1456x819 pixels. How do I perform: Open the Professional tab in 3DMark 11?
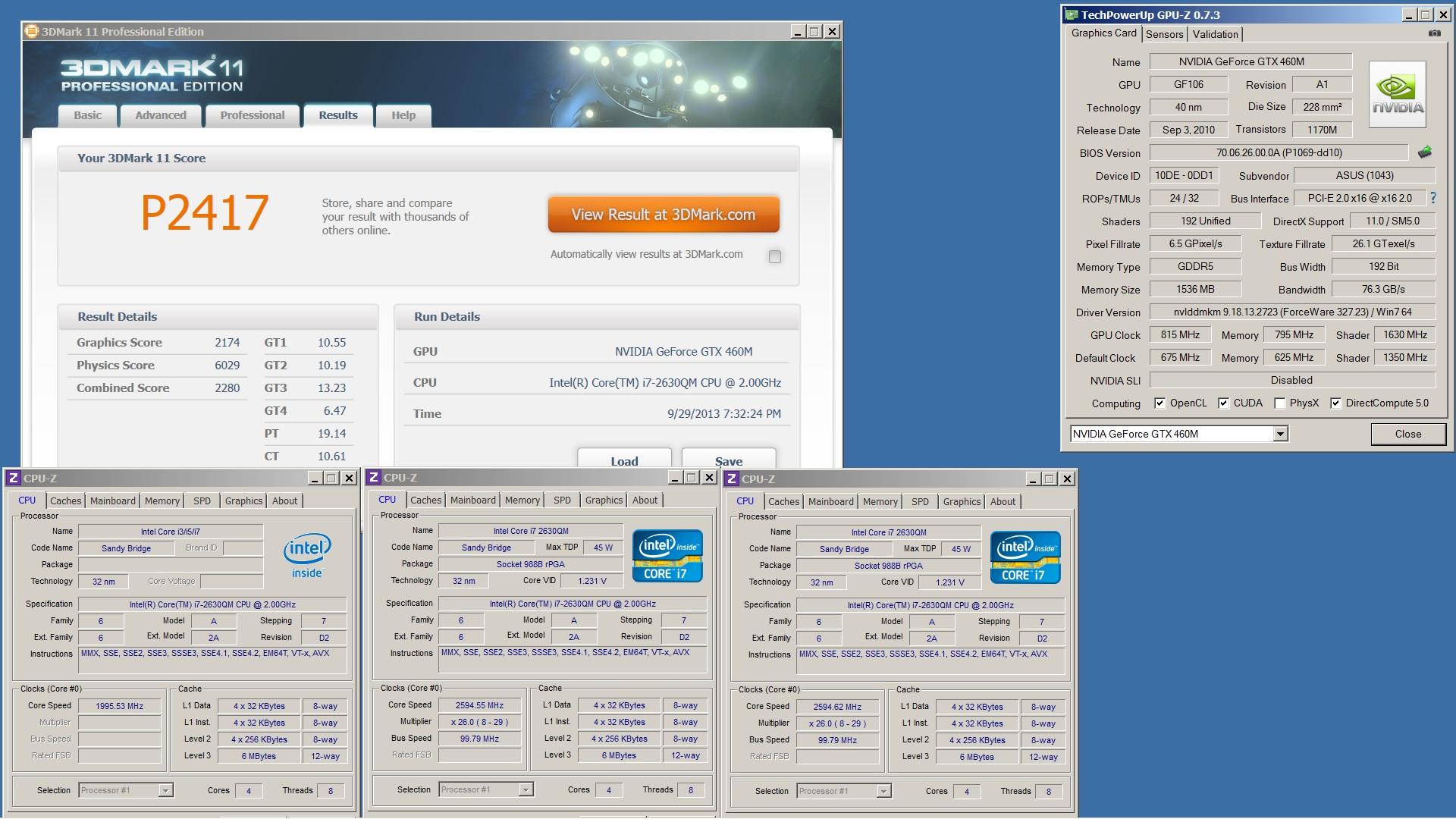[253, 115]
